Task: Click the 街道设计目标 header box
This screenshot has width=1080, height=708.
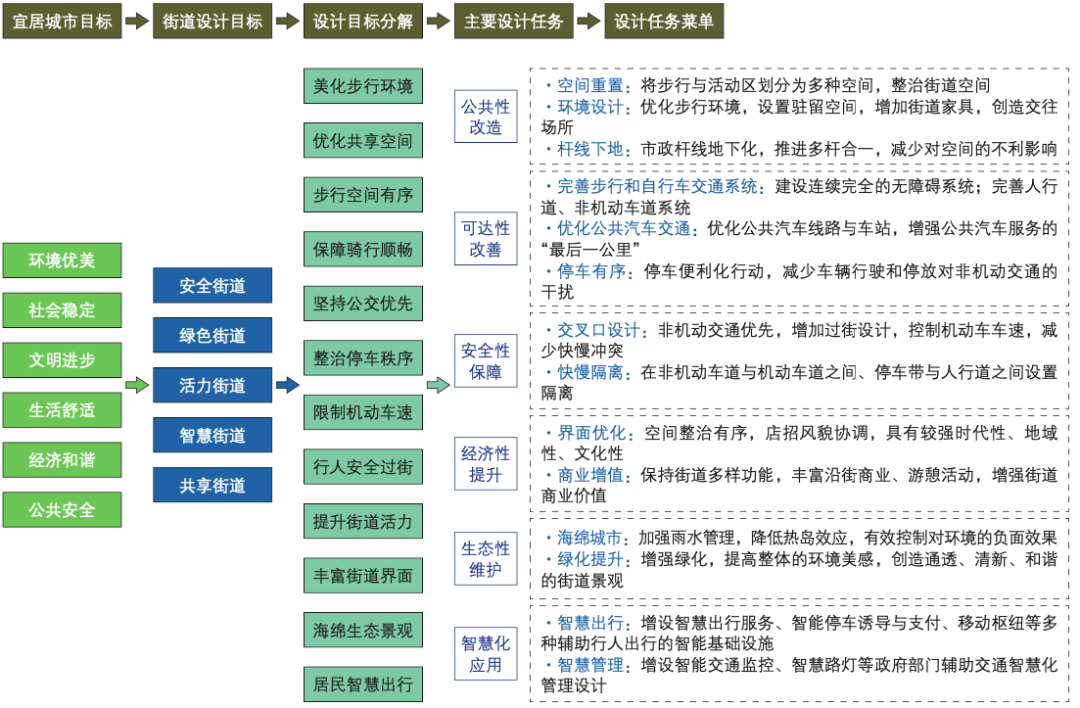Action: (212, 21)
